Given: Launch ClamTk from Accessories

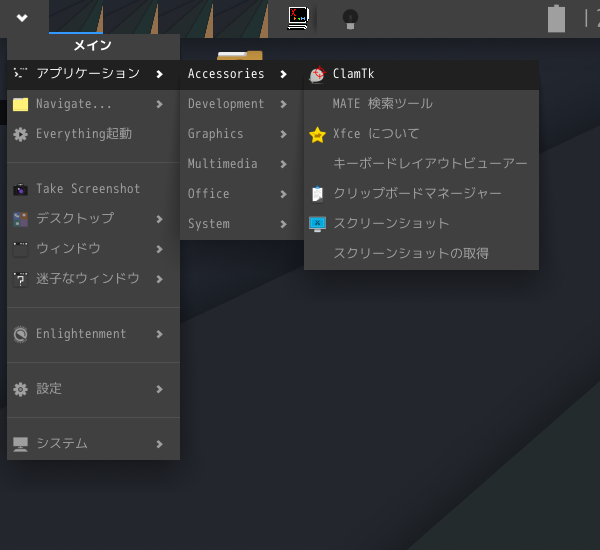Looking at the screenshot, I should tap(421, 74).
